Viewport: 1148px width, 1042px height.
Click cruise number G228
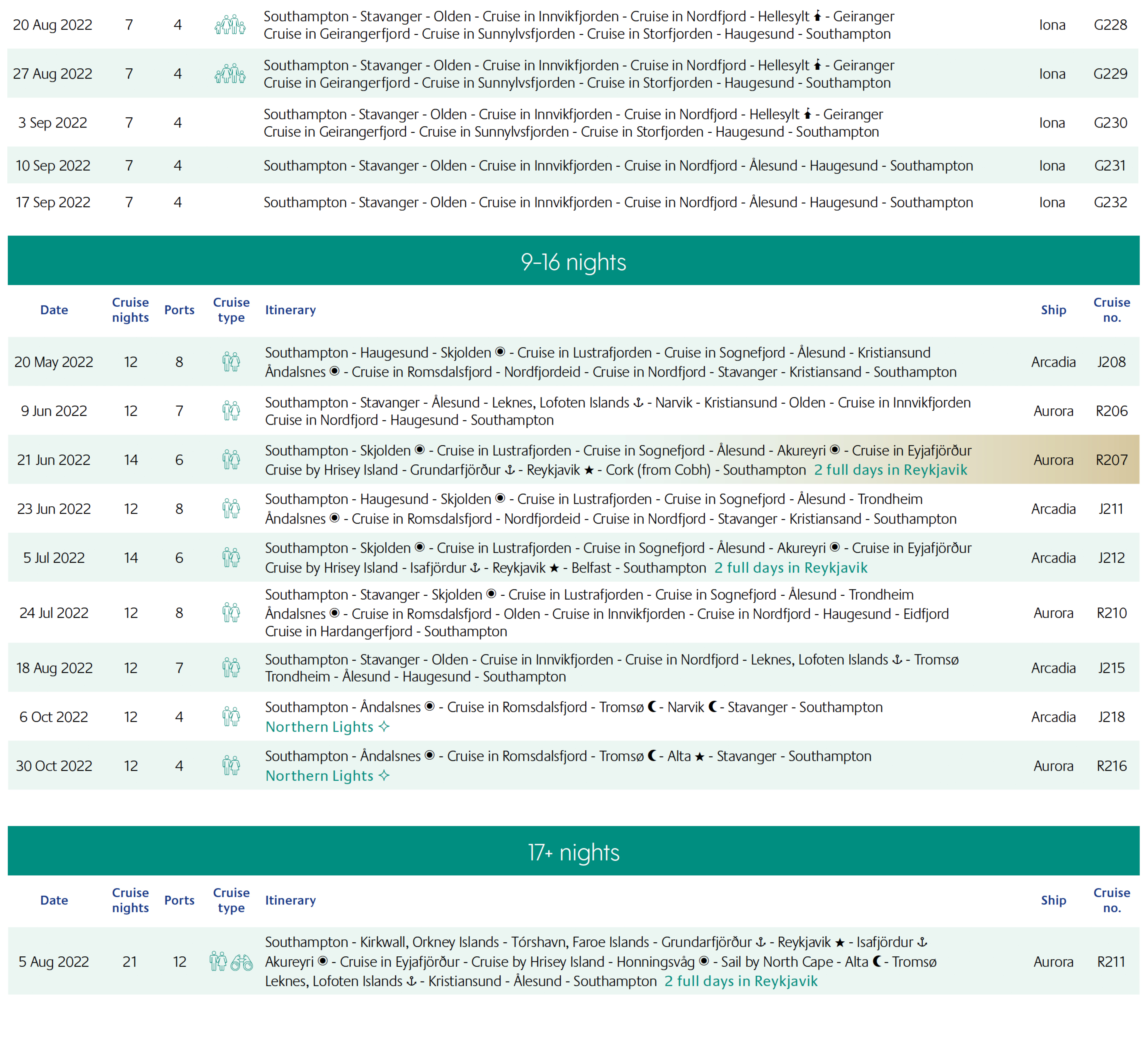[x=1110, y=25]
